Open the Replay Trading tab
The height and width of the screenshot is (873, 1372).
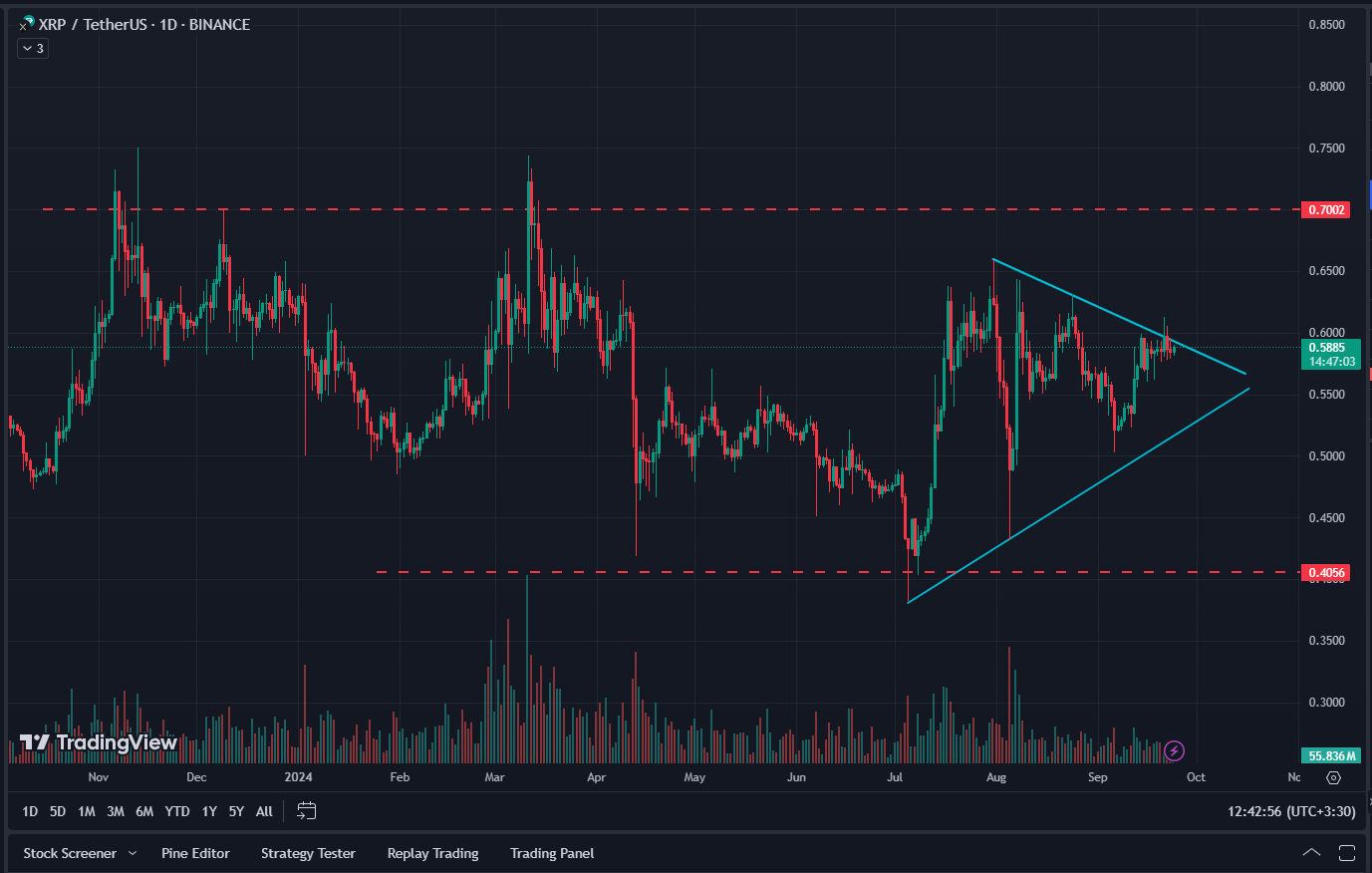pyautogui.click(x=432, y=853)
